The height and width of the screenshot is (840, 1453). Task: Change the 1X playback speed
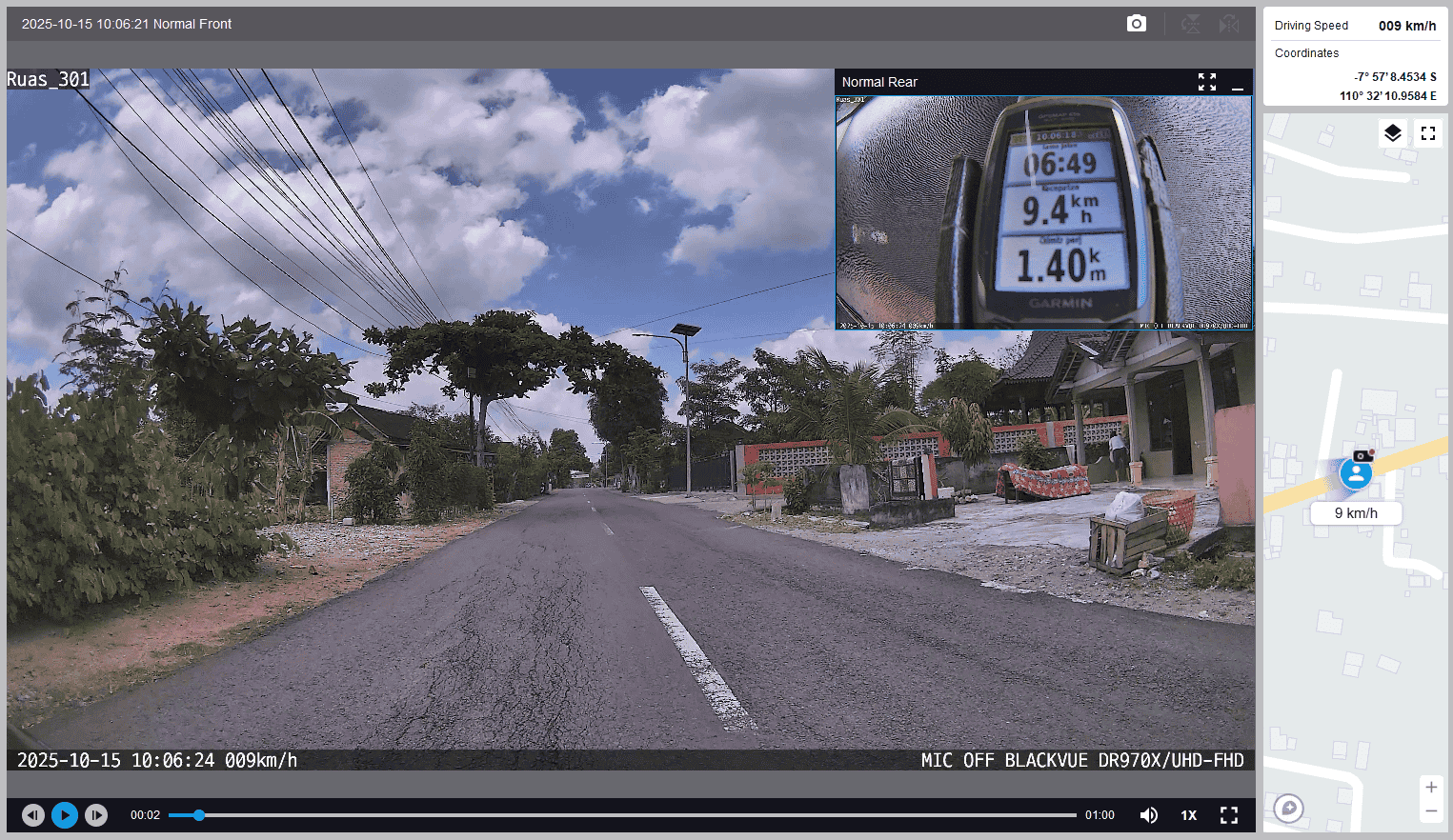[x=1188, y=815]
